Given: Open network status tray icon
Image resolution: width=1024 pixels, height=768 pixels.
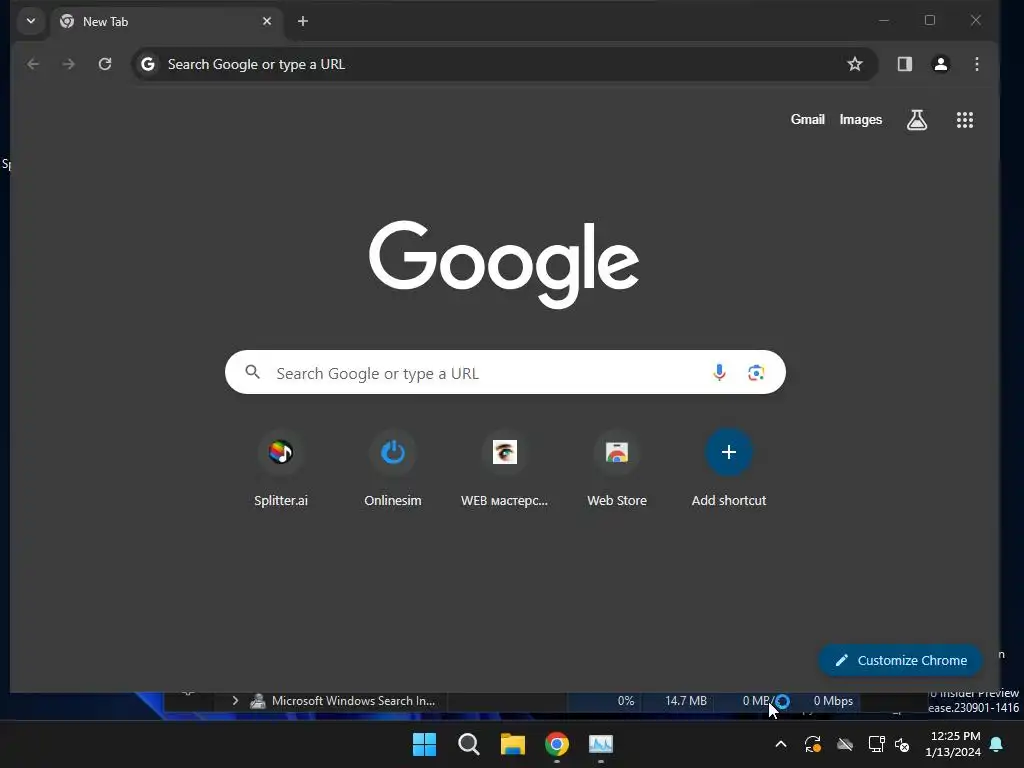Looking at the screenshot, I should (x=876, y=744).
